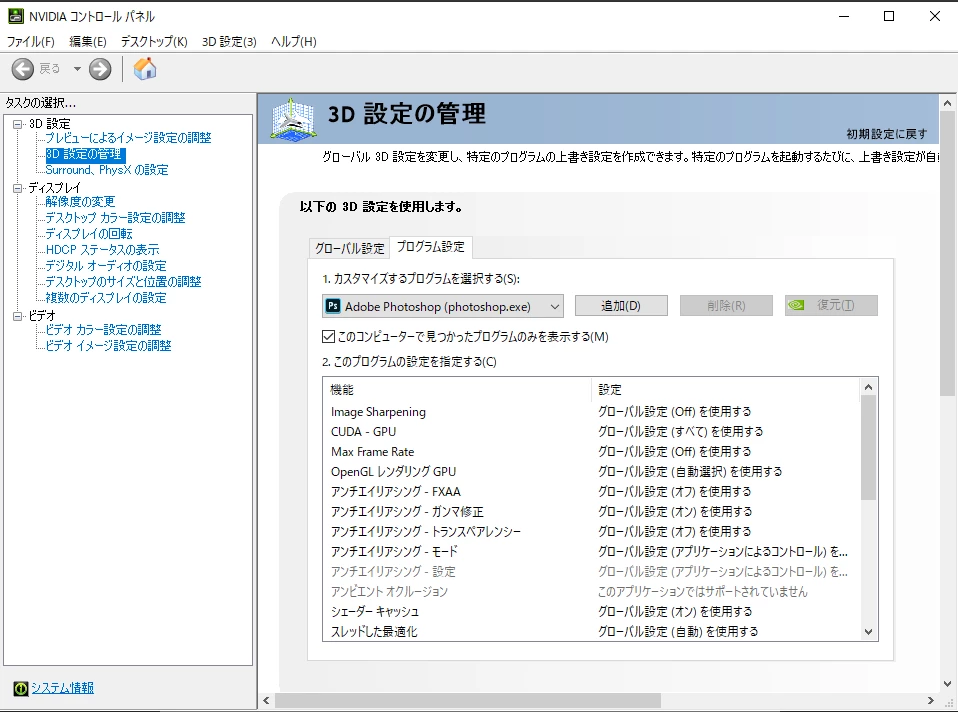This screenshot has height=712, width=958.
Task: Select the CUDA - GPU setting row
Action: pyautogui.click(x=591, y=431)
